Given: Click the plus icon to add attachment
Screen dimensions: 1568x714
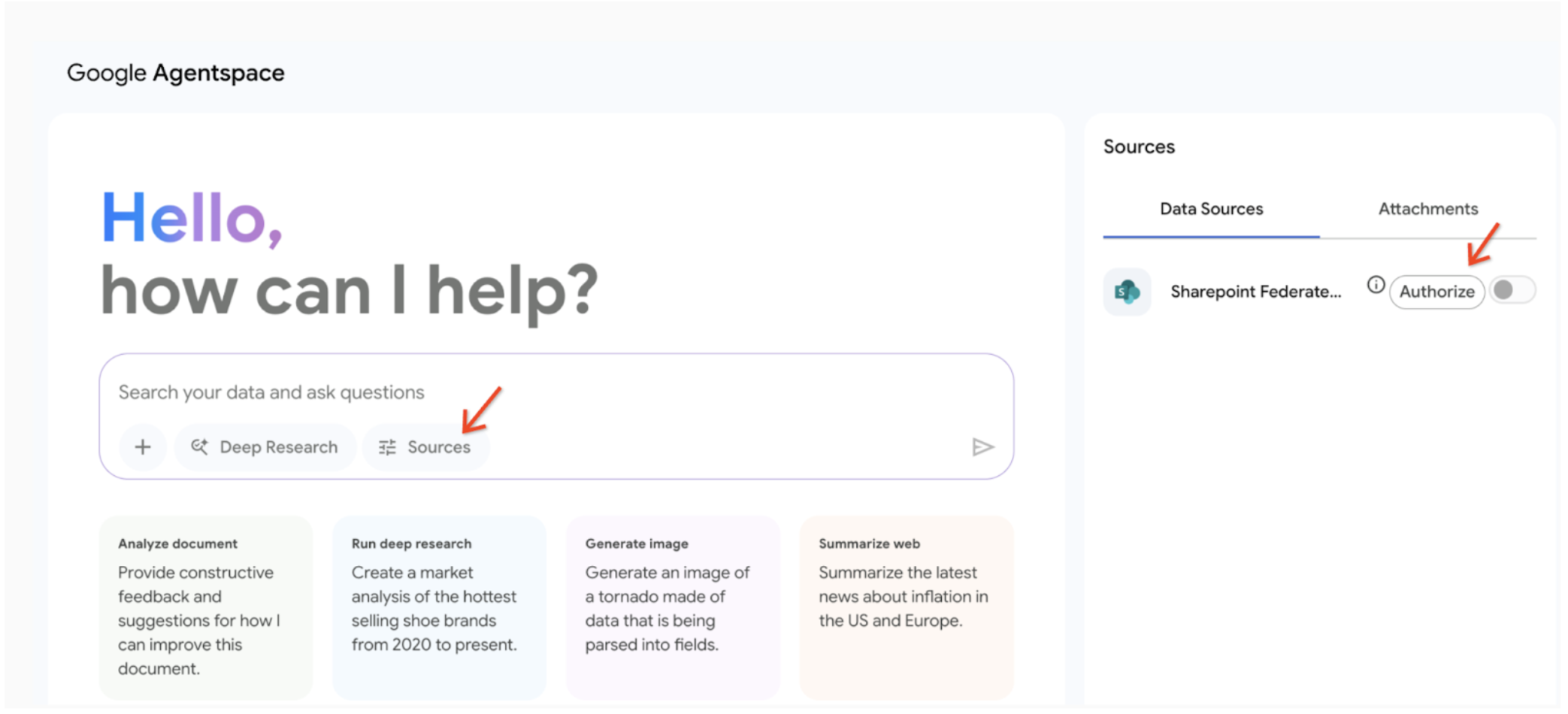Looking at the screenshot, I should pos(143,447).
